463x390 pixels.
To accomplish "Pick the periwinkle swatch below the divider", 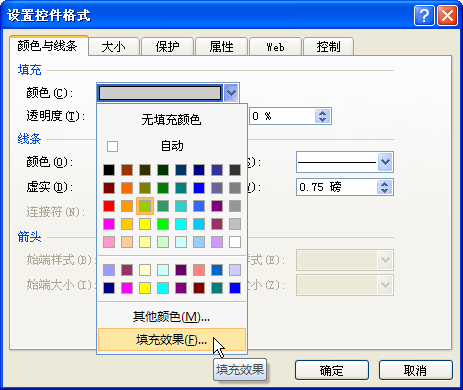I will [109, 270].
